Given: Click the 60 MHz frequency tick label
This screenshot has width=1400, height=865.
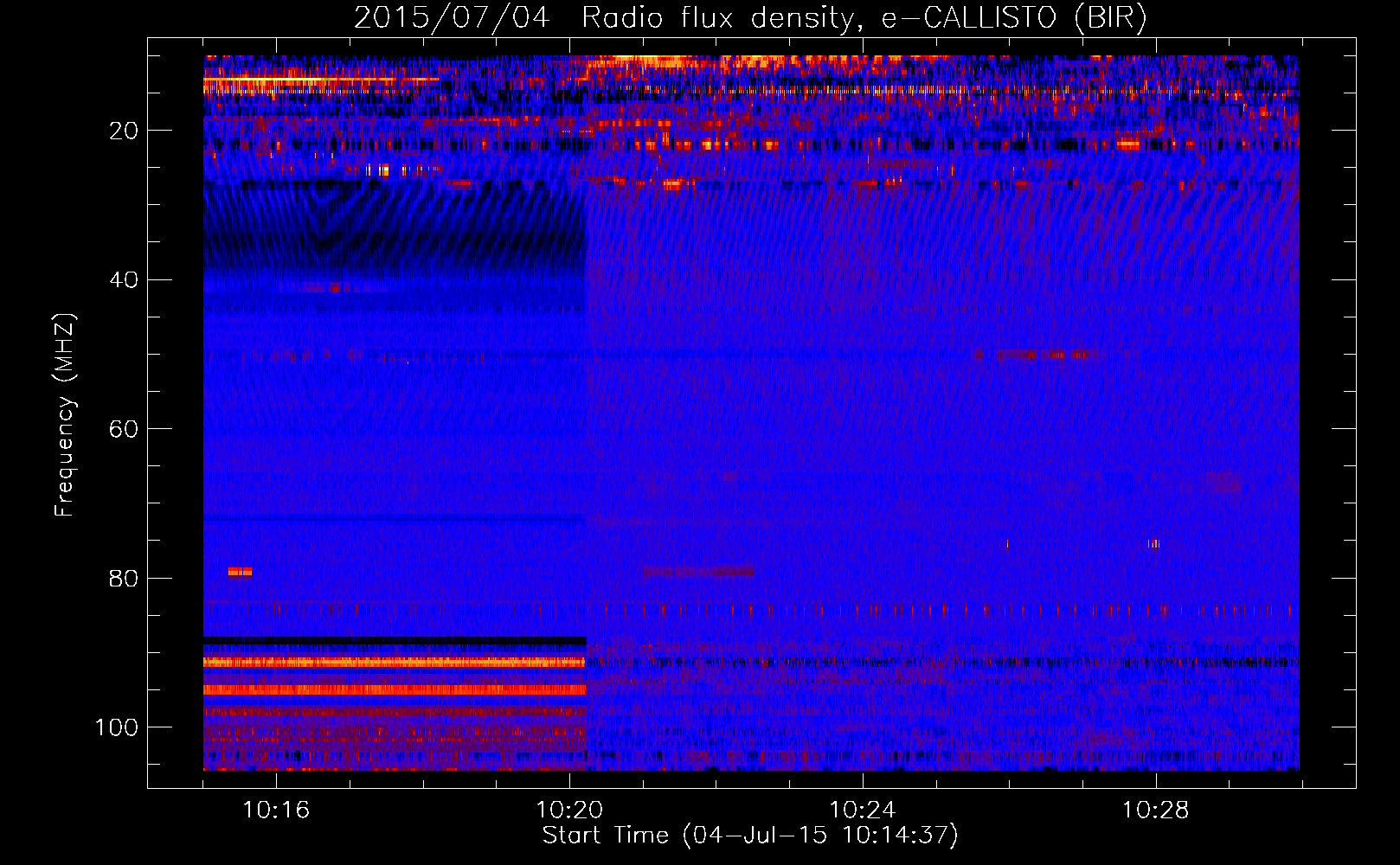Looking at the screenshot, I should point(124,429).
